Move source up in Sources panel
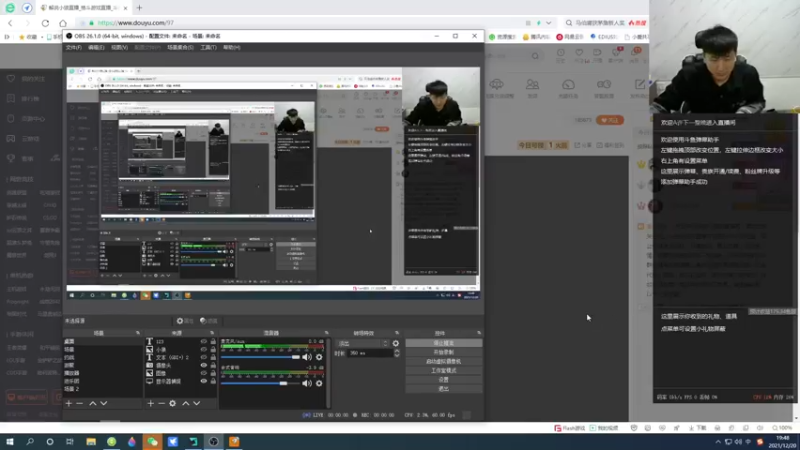The image size is (800, 450). point(186,404)
